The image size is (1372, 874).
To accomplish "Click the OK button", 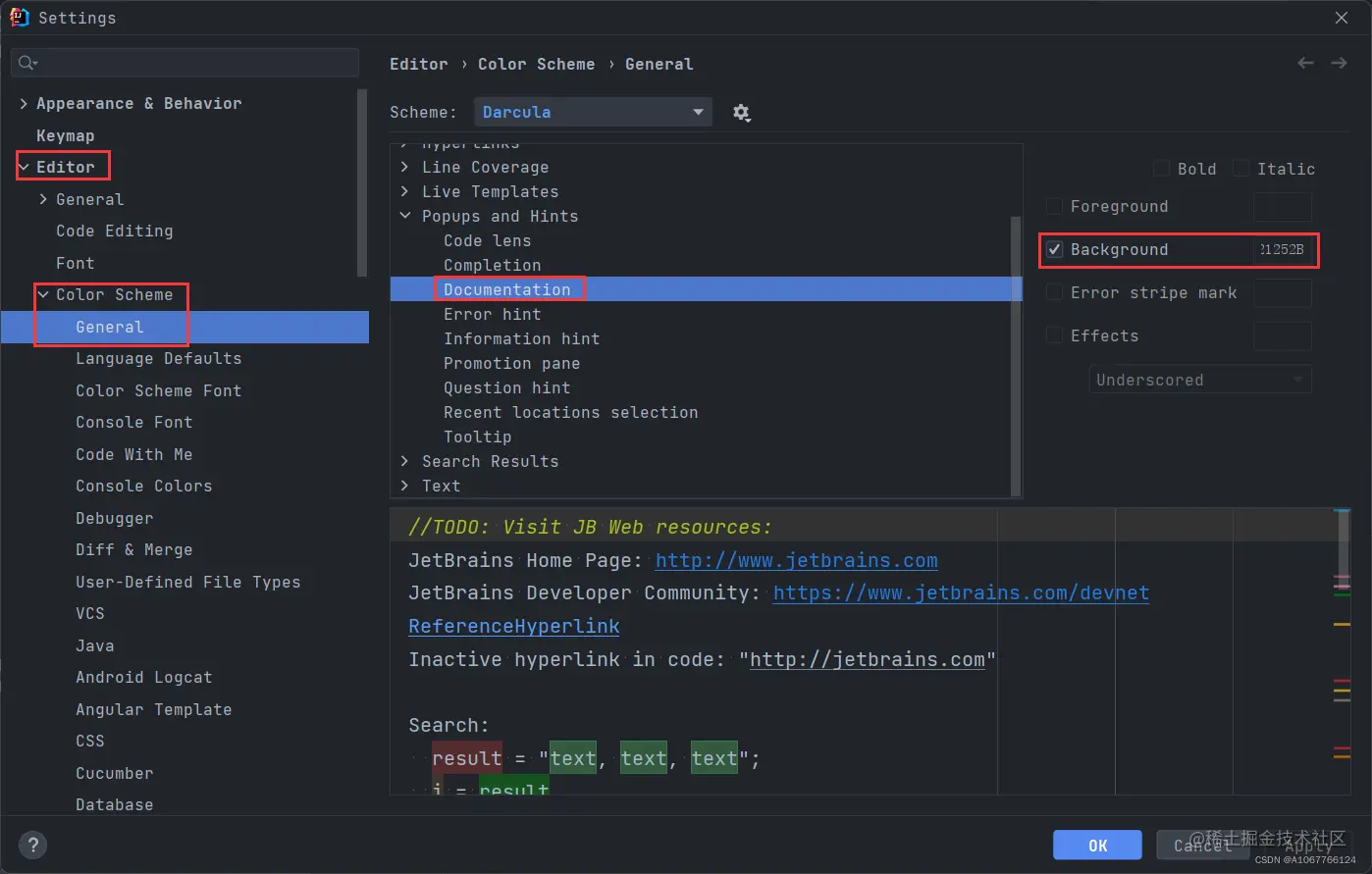I will (1097, 845).
